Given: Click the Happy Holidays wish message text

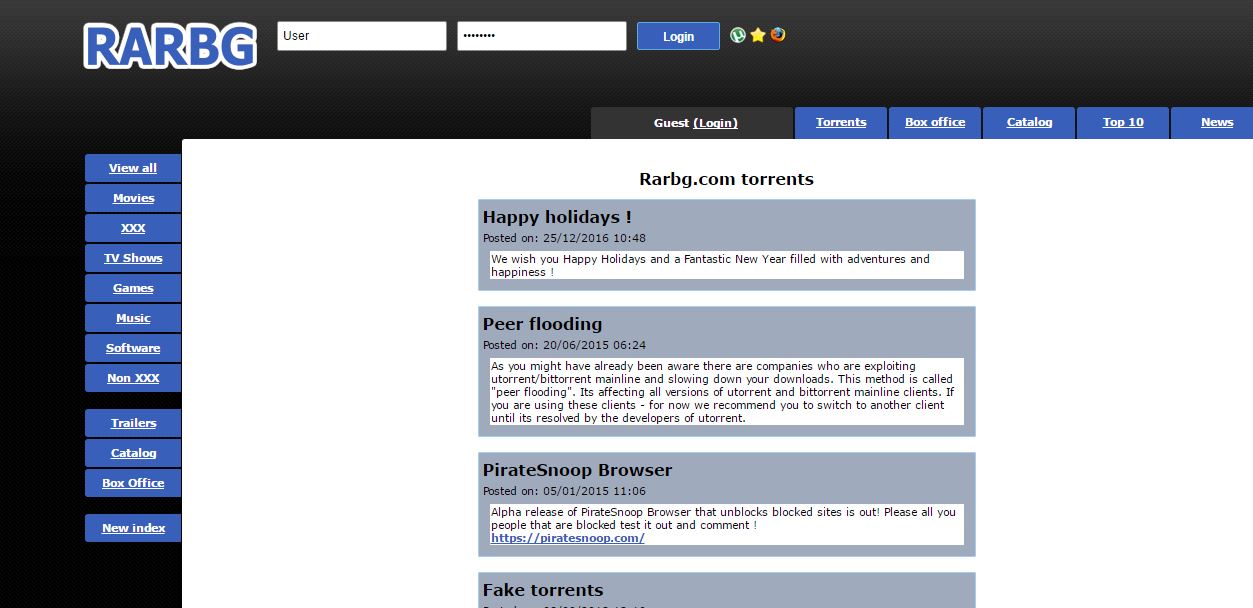Looking at the screenshot, I should (x=726, y=265).
